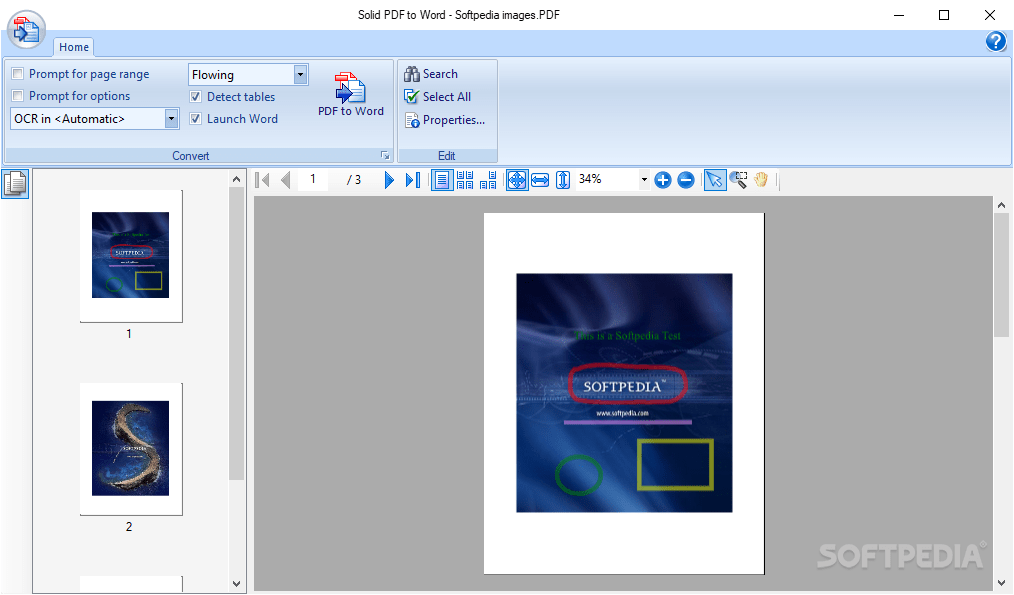The image size is (1014, 595).
Task: Uncheck Detect tables
Action: (x=195, y=97)
